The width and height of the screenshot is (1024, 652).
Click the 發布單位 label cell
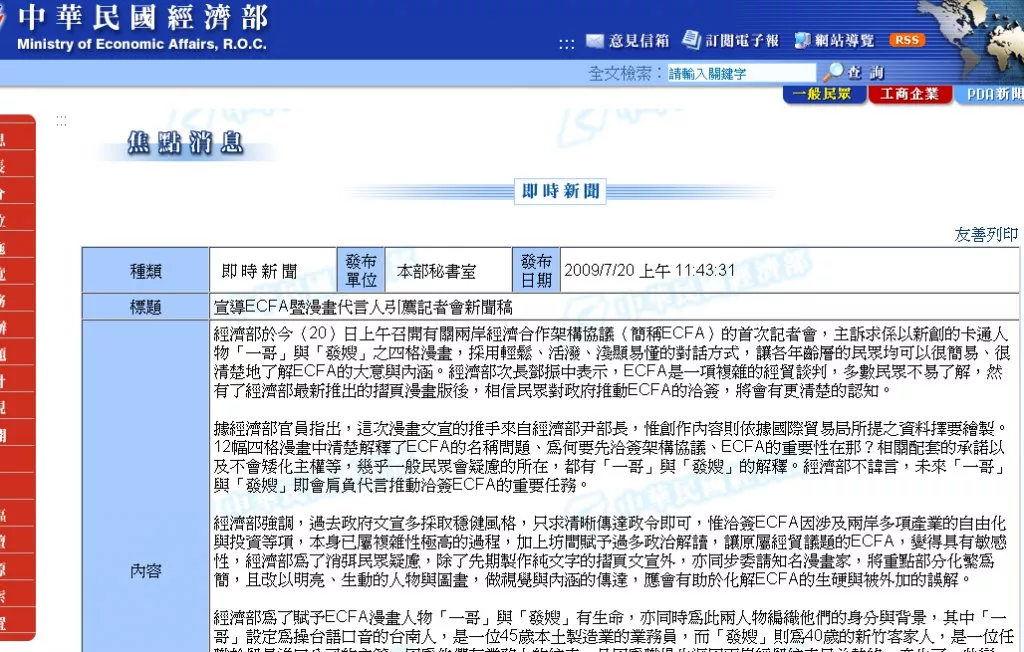[360, 270]
